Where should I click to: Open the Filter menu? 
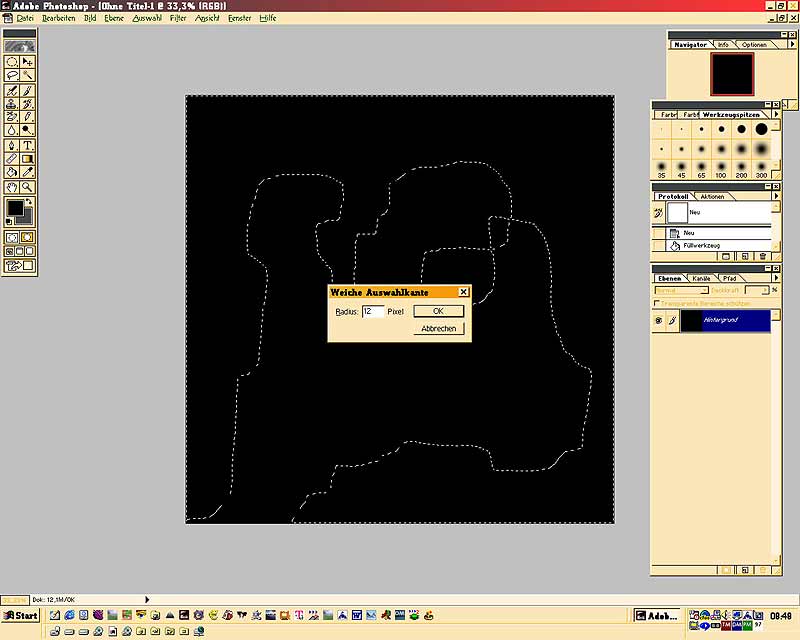[178, 18]
